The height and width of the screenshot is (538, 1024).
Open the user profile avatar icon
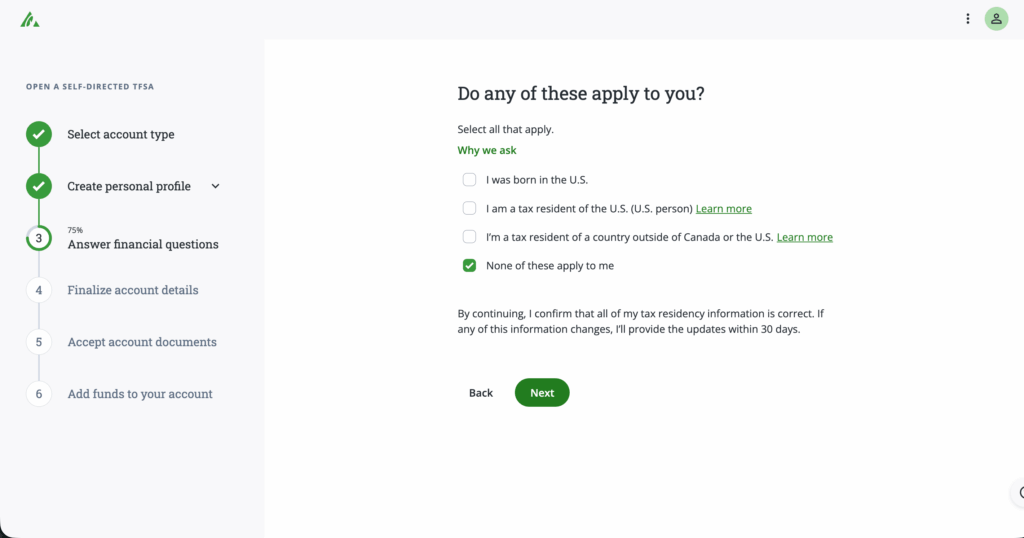(x=996, y=19)
